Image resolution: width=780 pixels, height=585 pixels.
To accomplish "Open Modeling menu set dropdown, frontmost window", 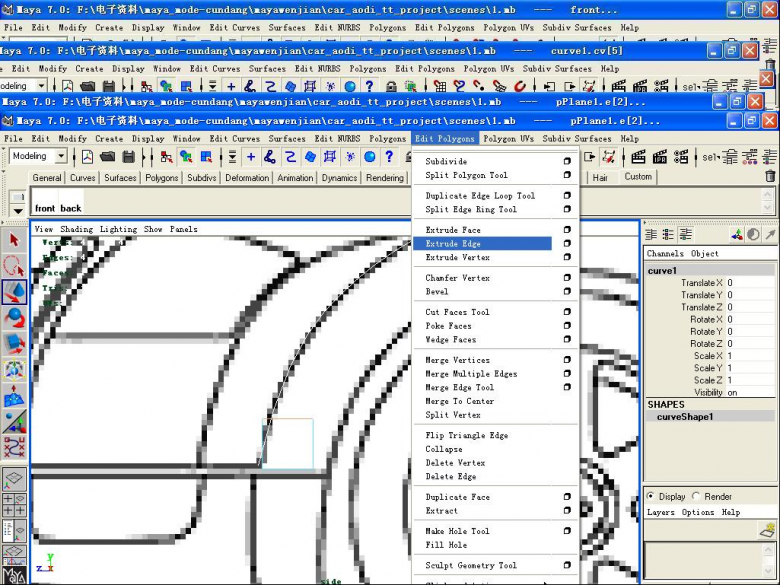I will (61, 156).
